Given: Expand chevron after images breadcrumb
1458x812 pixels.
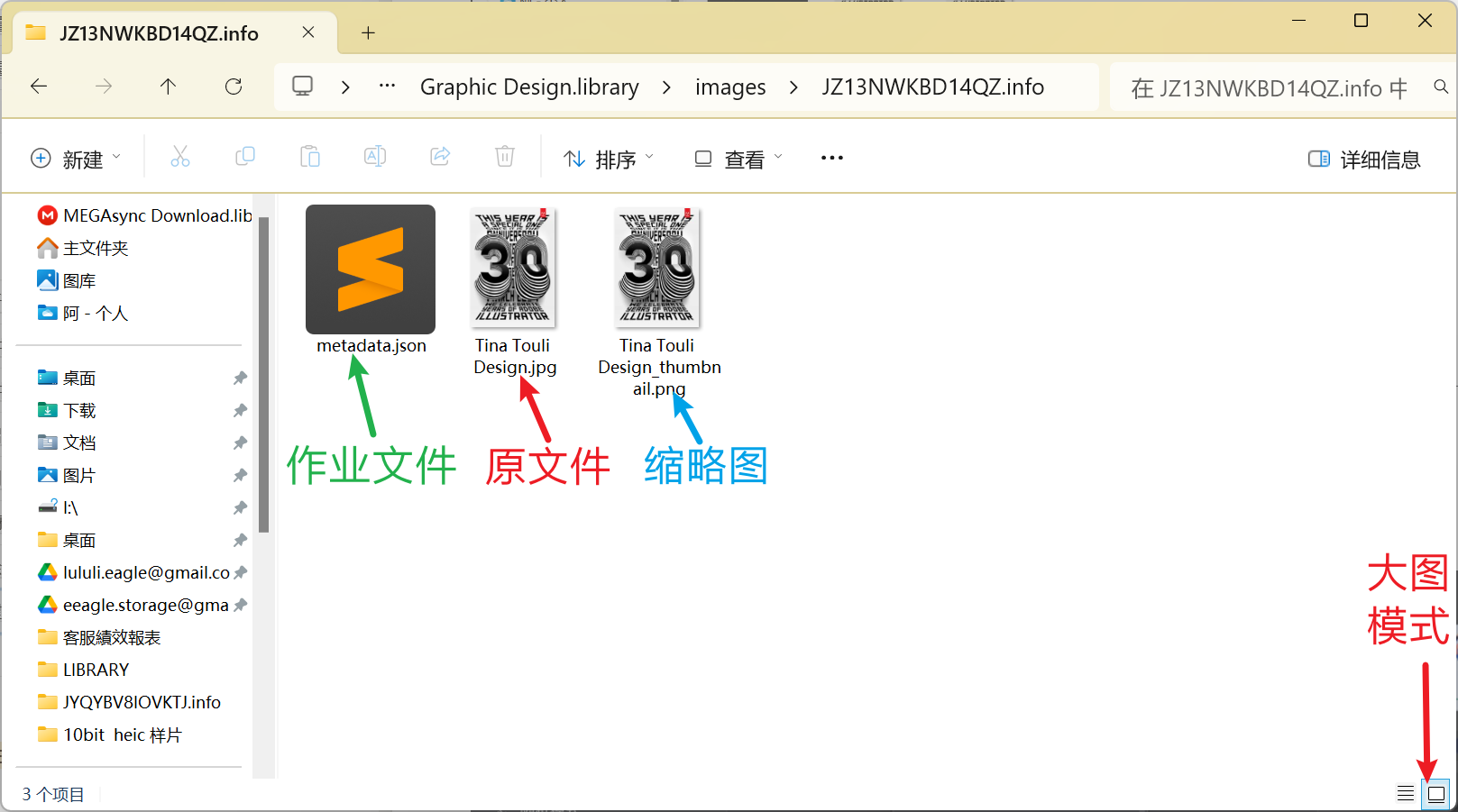Looking at the screenshot, I should (793, 87).
